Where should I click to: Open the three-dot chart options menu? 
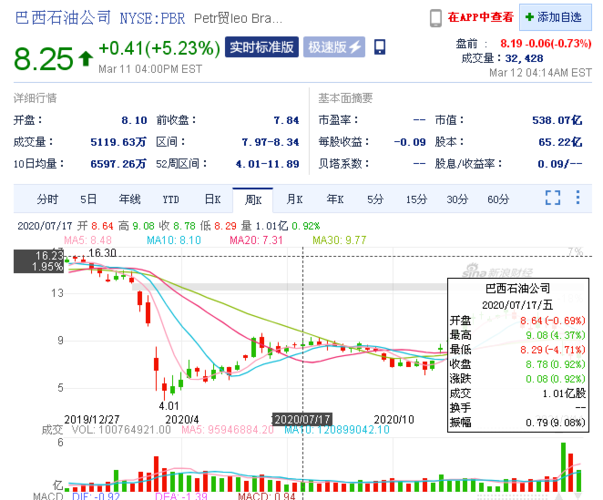click(578, 197)
